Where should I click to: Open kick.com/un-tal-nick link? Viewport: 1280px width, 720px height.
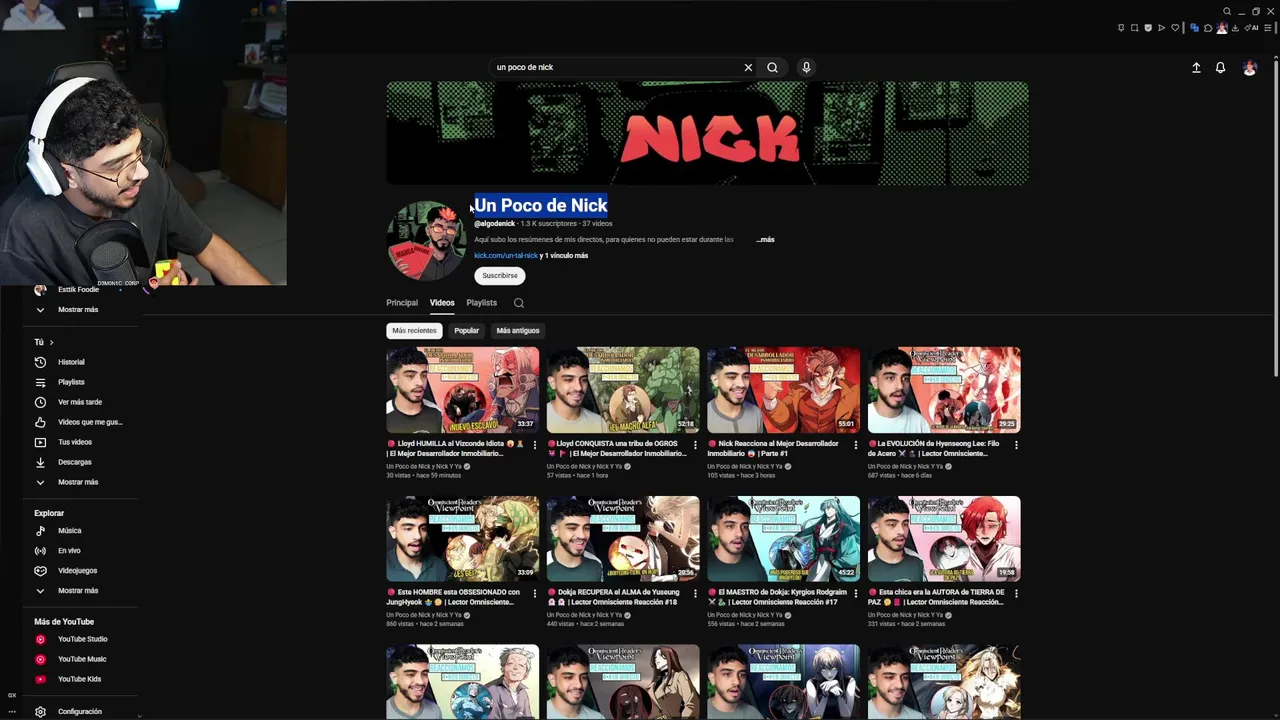click(506, 256)
